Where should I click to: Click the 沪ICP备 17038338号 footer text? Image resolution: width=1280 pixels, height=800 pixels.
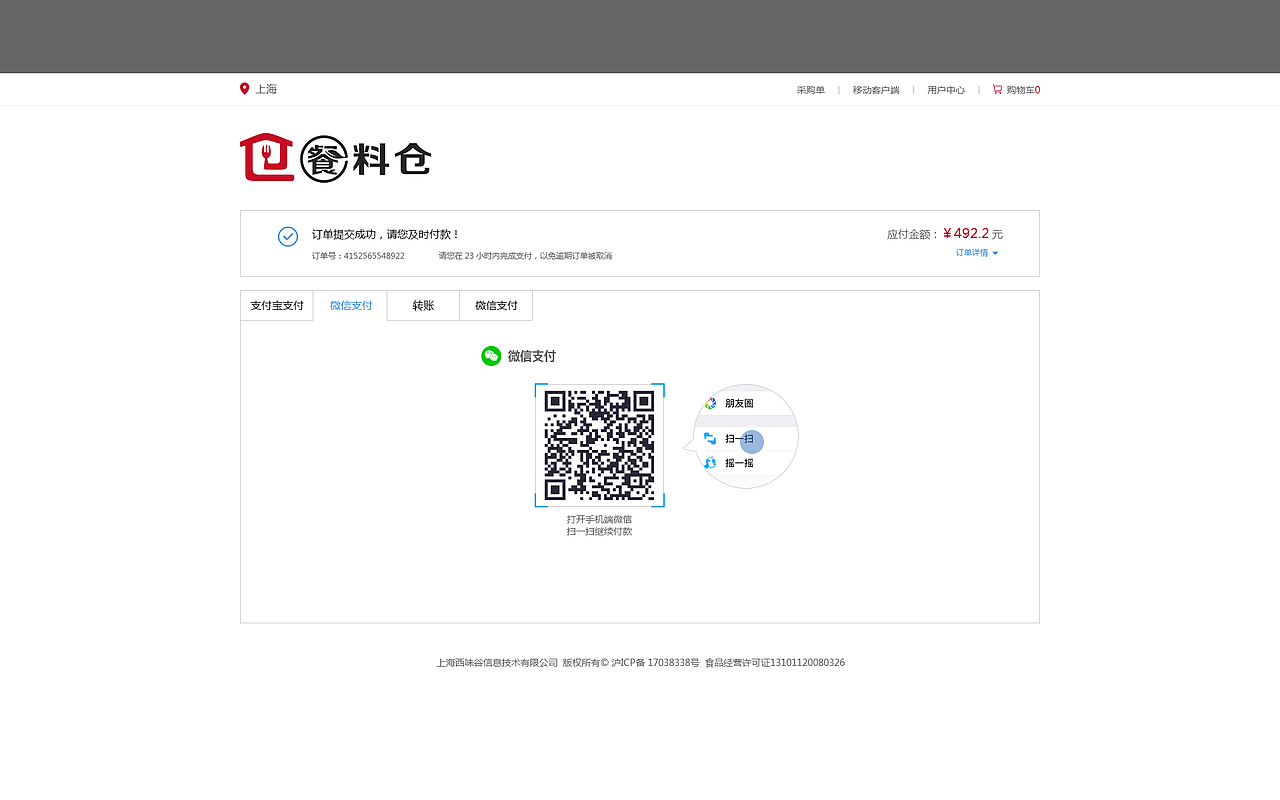click(656, 662)
